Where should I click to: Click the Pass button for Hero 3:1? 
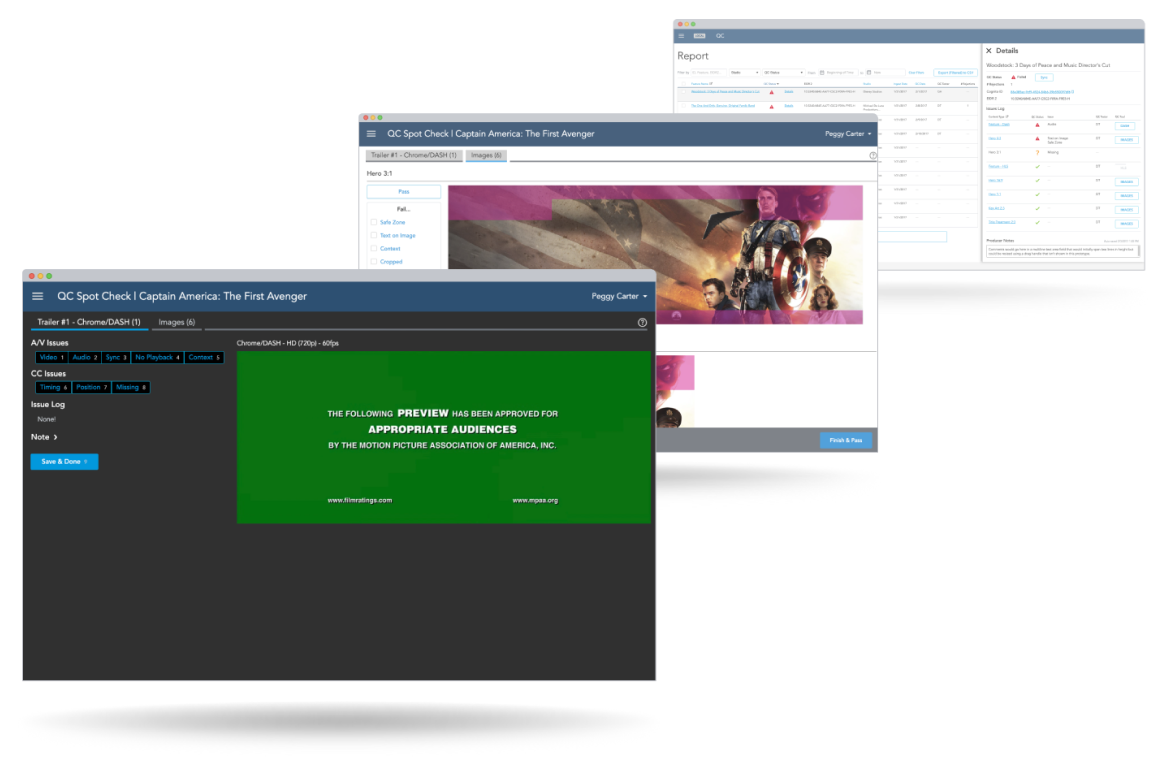point(404,192)
